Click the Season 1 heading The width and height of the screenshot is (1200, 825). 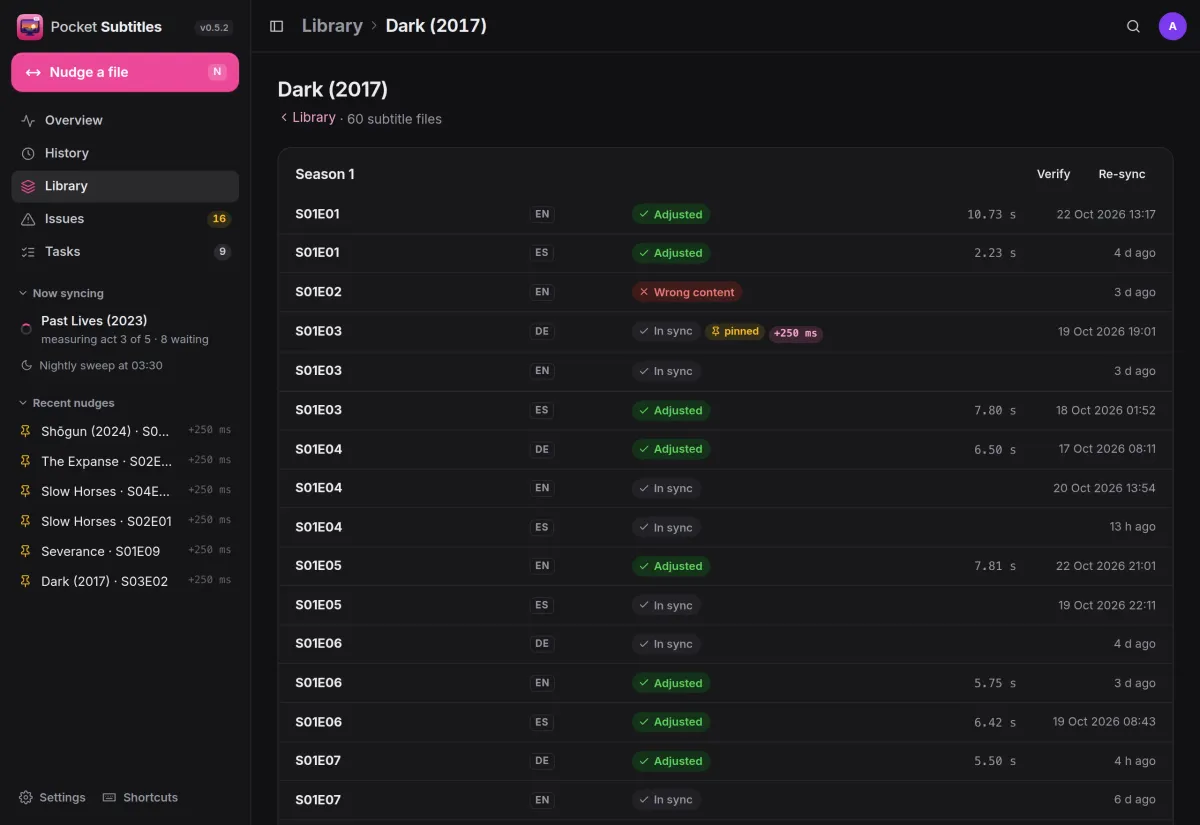(x=325, y=174)
